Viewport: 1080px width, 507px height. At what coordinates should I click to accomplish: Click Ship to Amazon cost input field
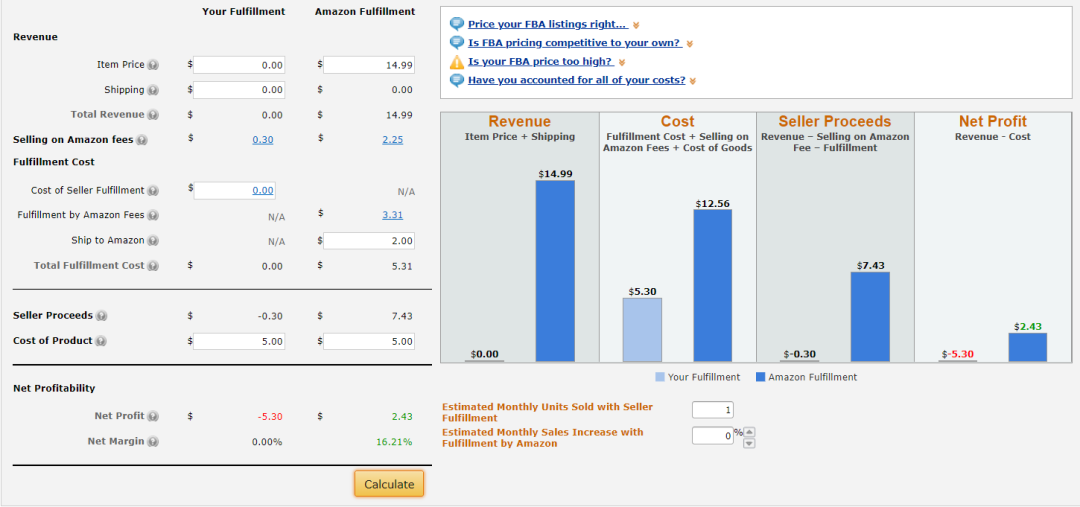pos(369,241)
